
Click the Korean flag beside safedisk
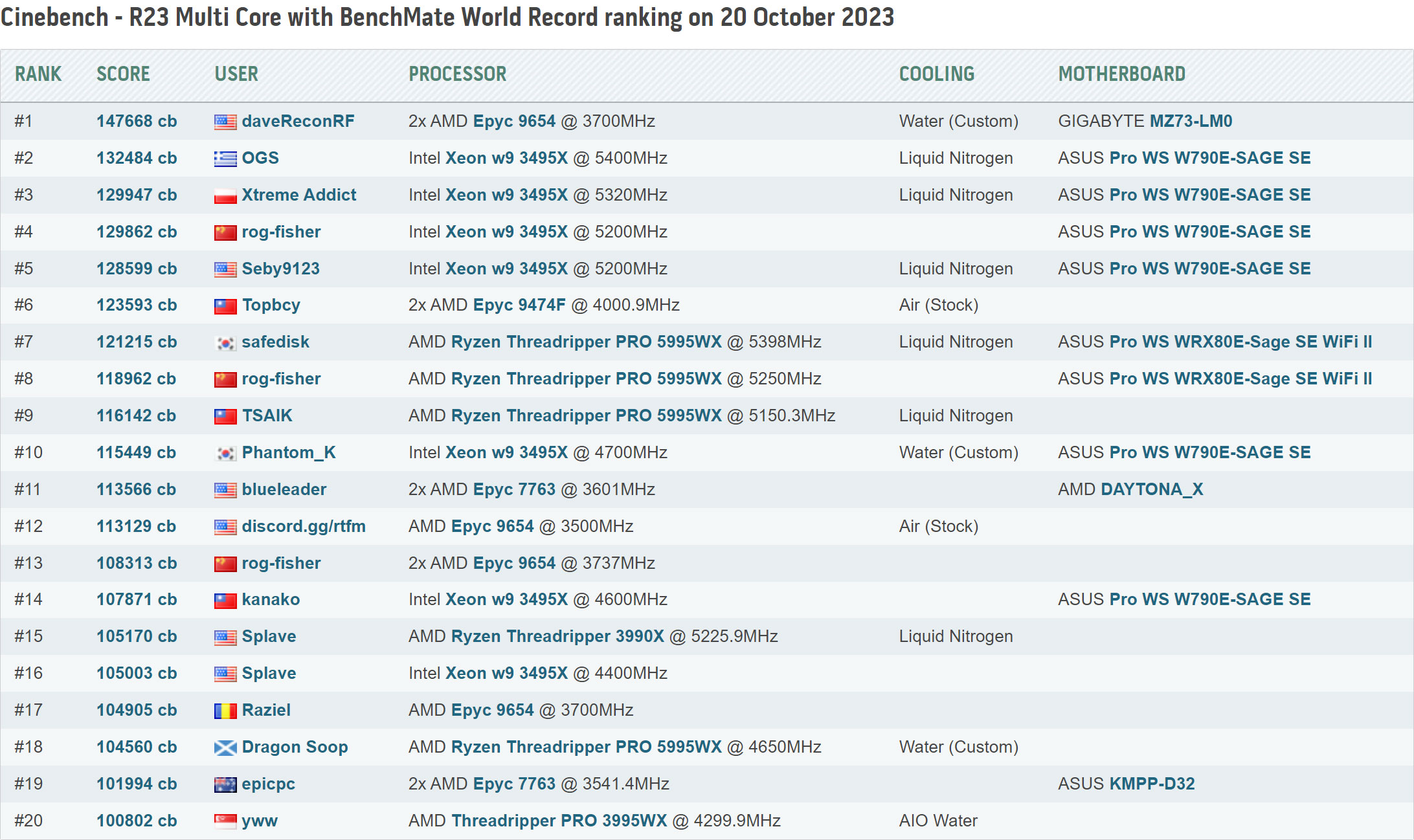(x=225, y=342)
